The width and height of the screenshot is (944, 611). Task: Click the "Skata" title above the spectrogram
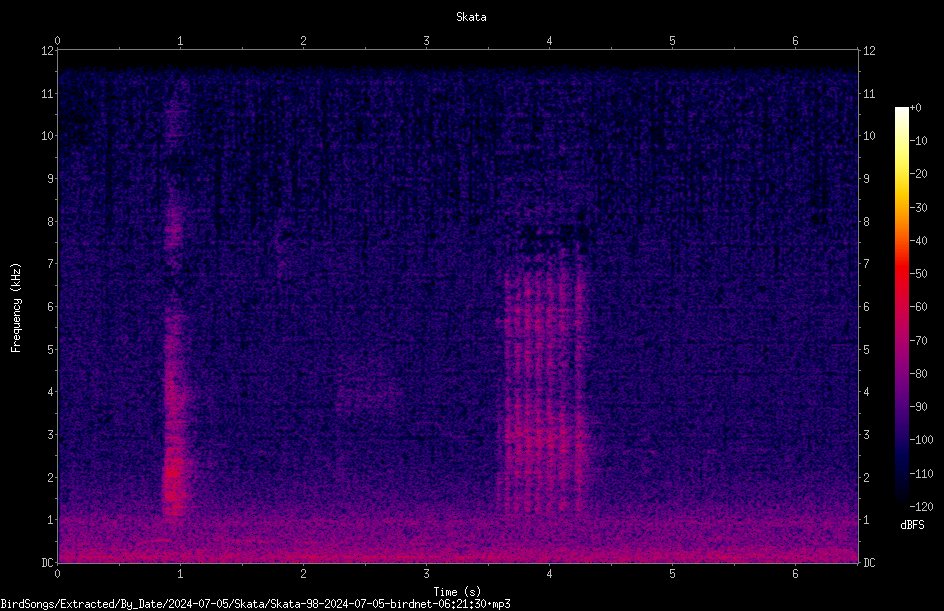(471, 17)
